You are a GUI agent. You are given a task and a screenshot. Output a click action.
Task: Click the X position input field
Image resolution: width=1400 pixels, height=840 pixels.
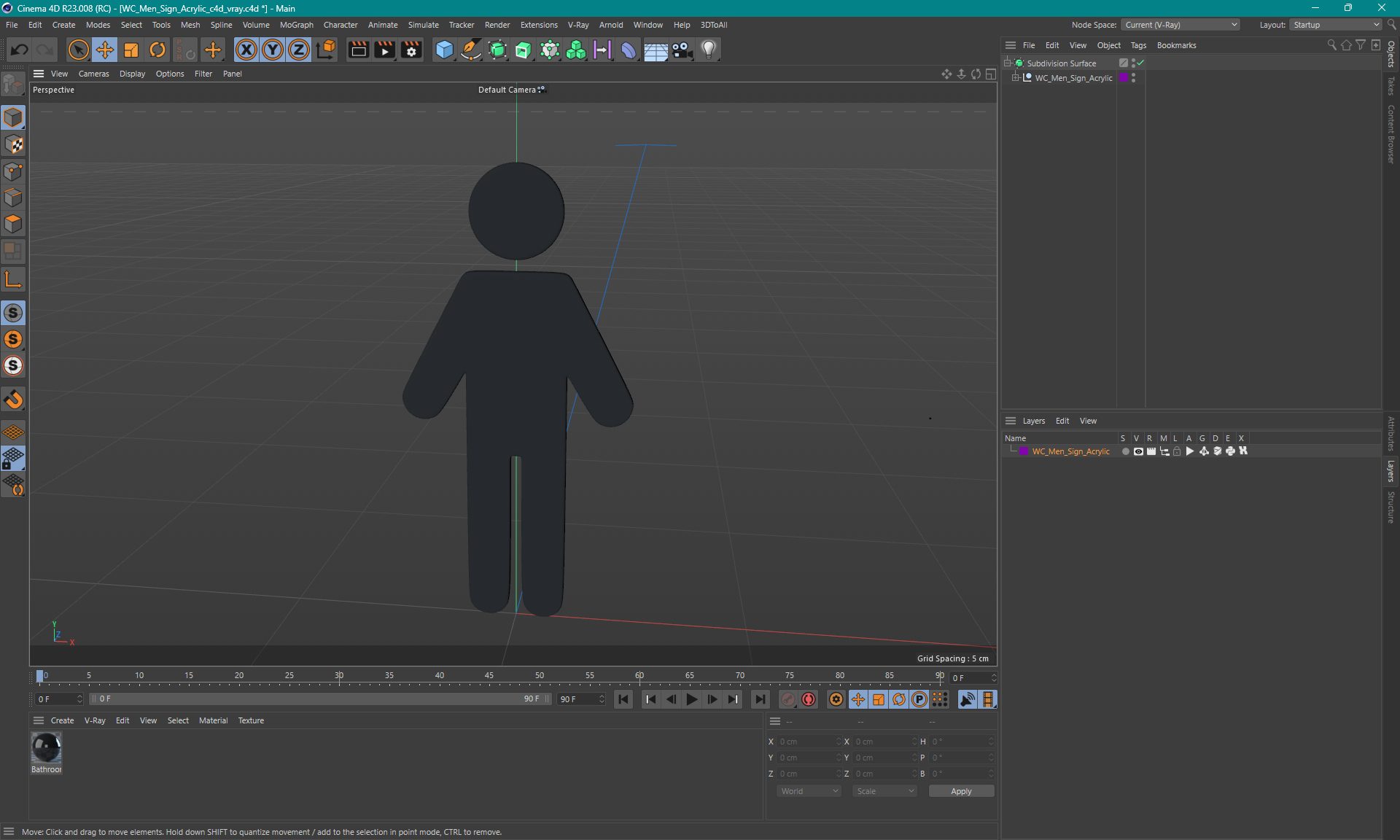click(808, 742)
